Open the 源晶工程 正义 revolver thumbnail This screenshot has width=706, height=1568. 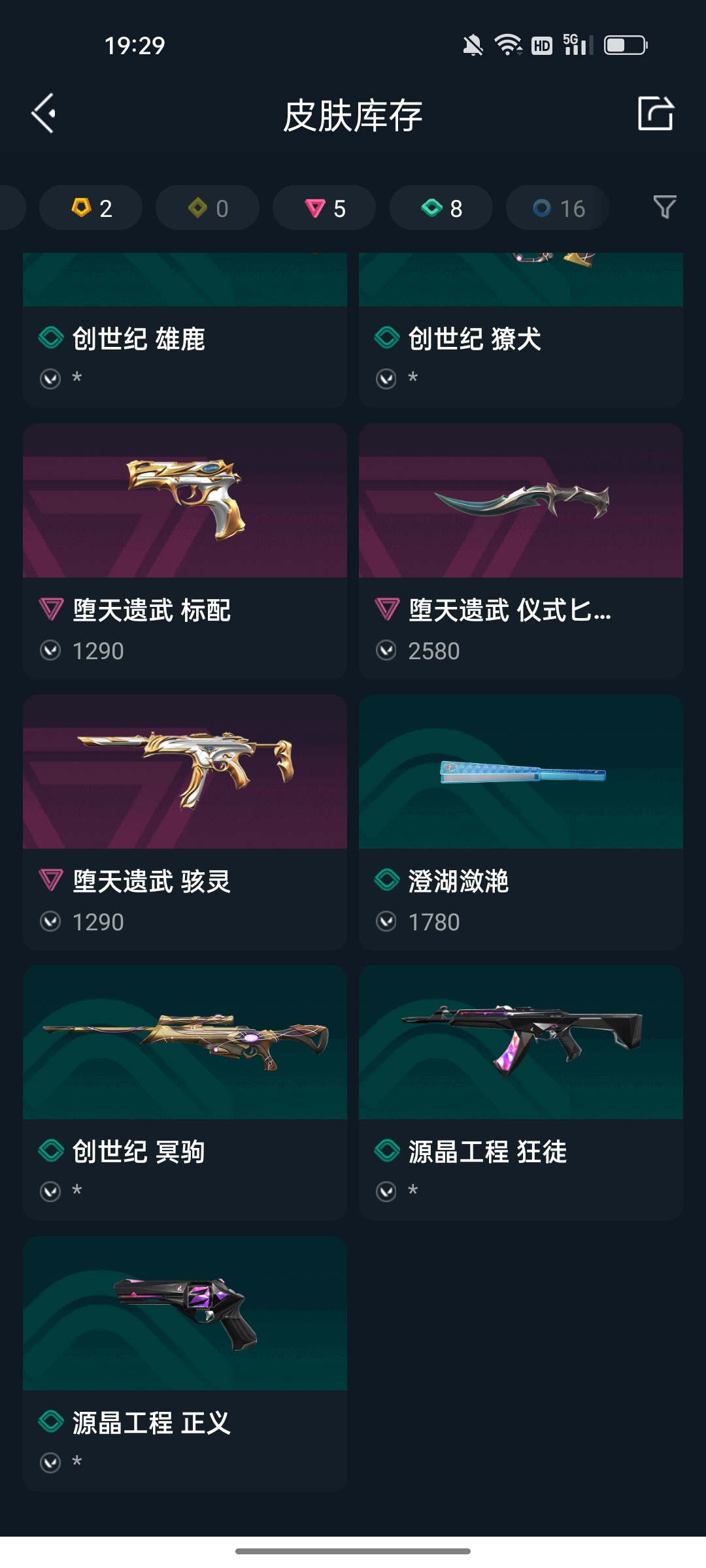pos(185,1313)
